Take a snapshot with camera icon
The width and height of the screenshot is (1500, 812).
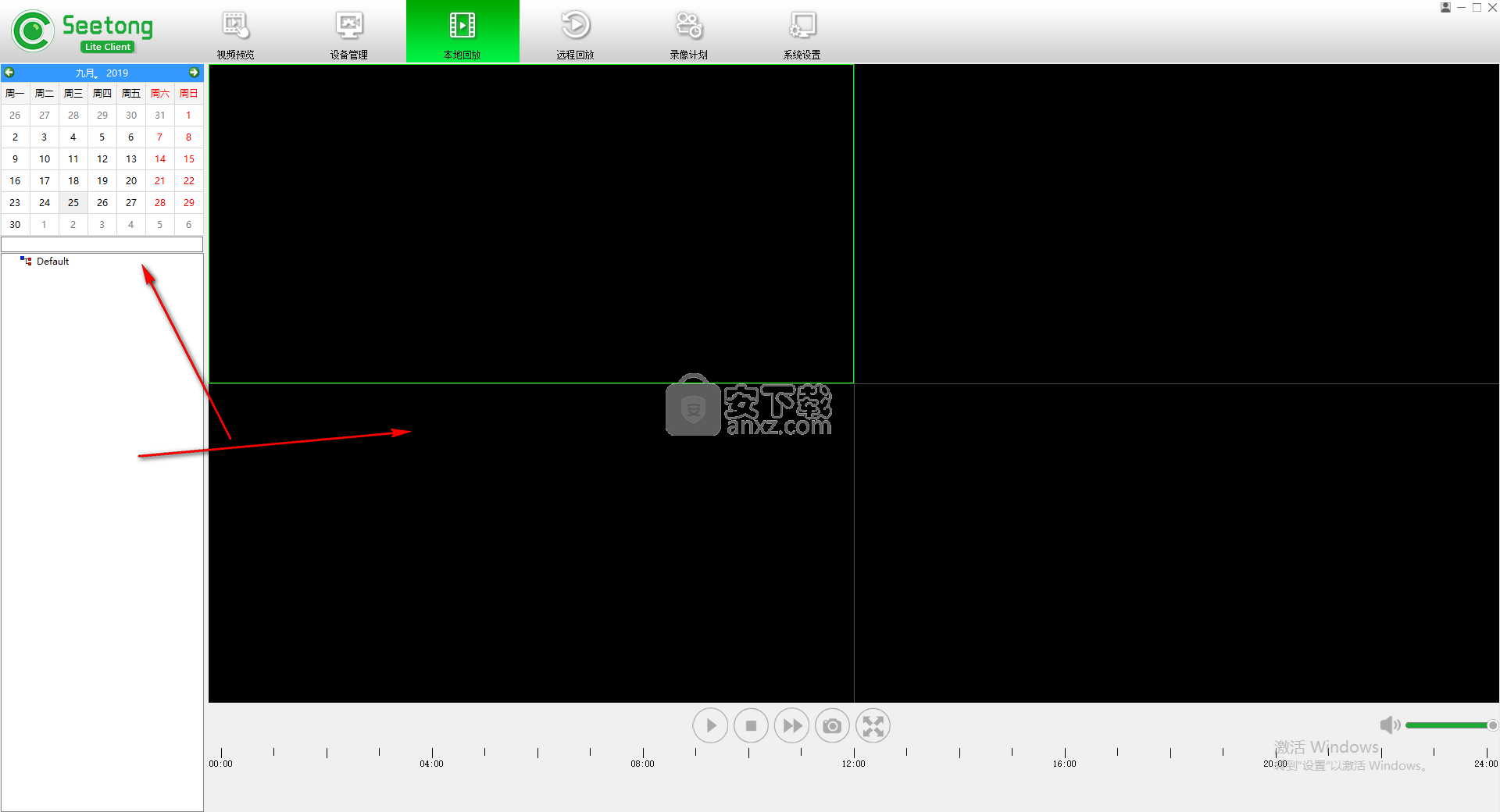[x=832, y=725]
